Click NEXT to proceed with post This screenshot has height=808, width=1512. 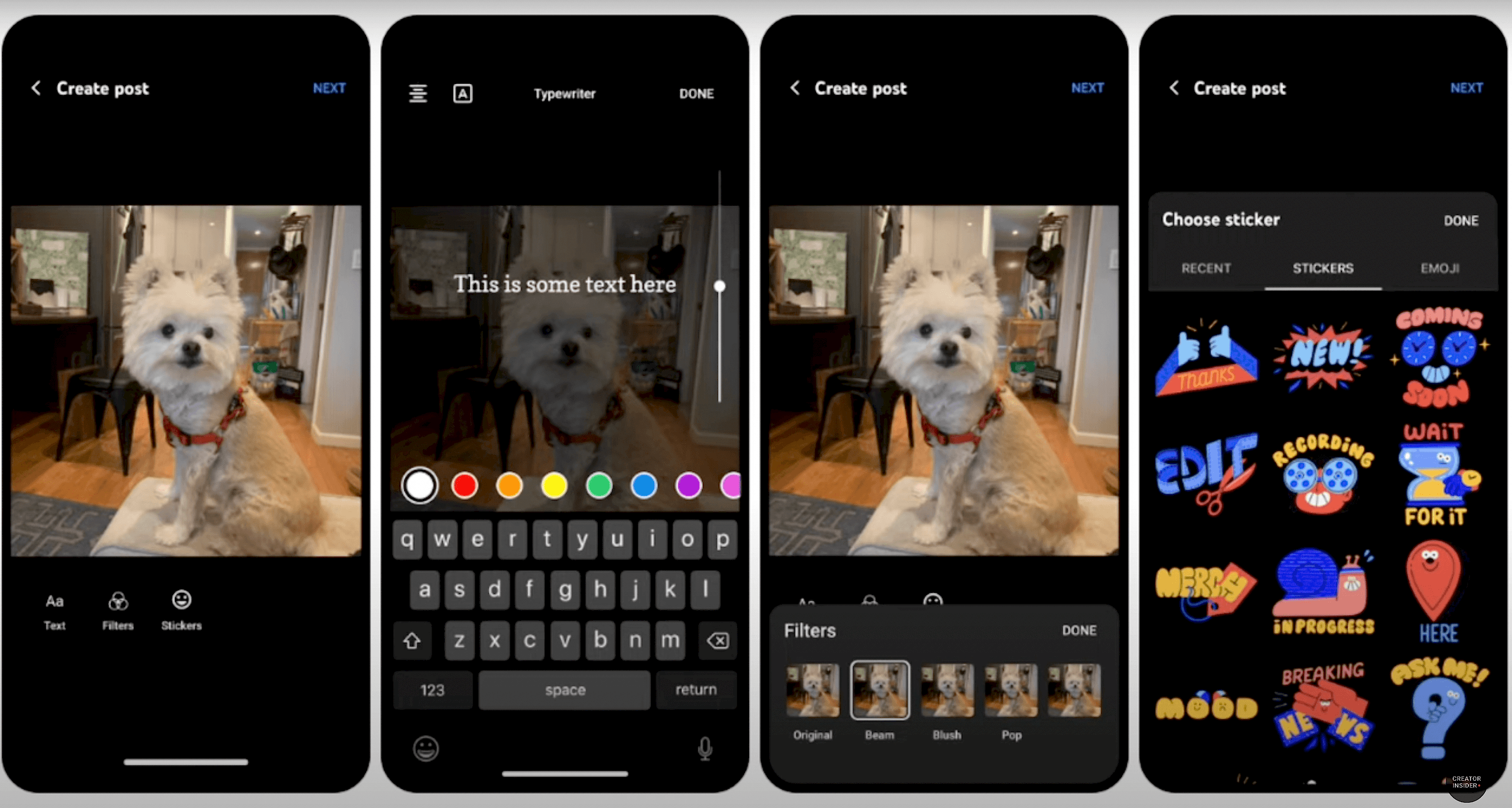(x=331, y=88)
